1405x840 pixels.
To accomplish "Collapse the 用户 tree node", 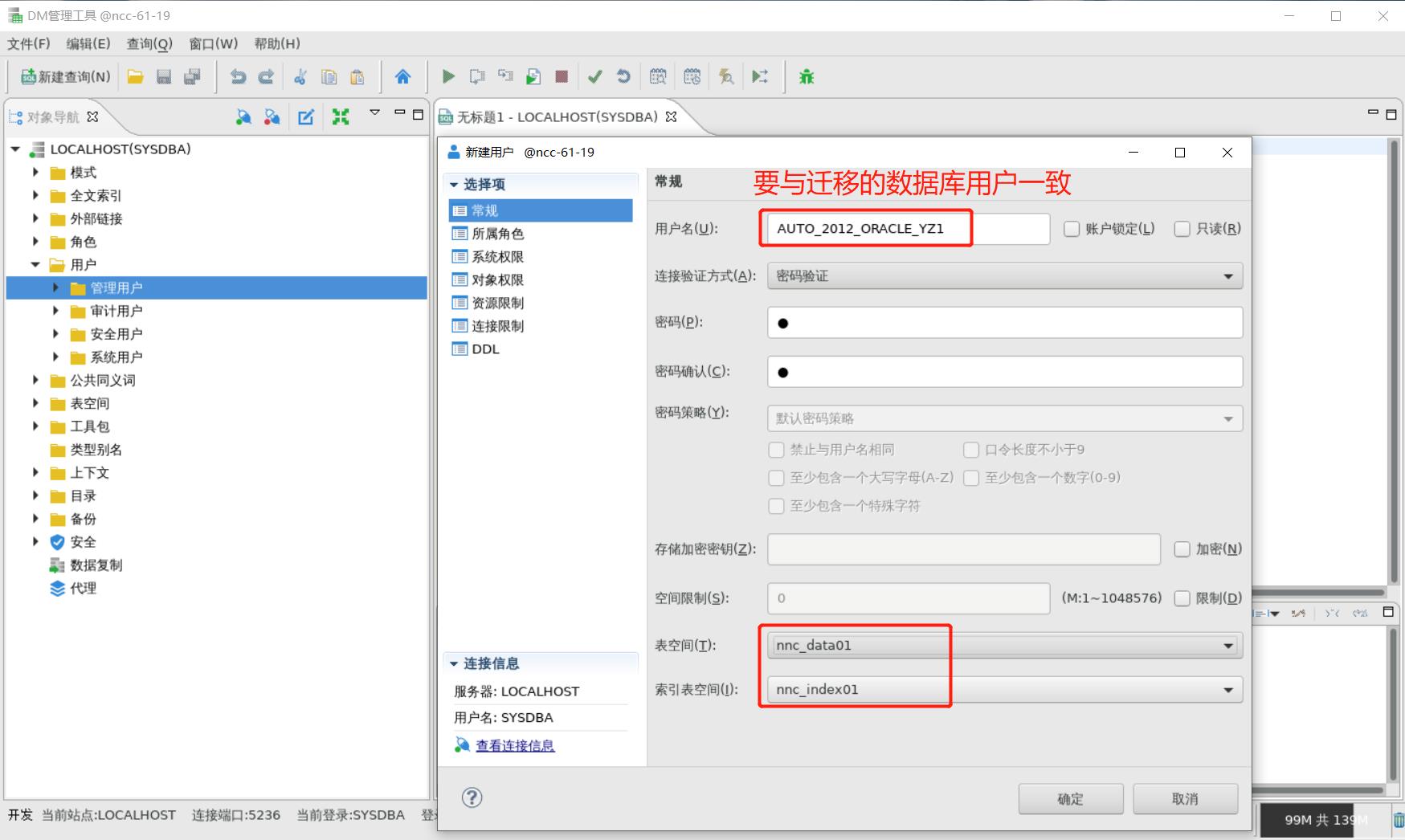I will 35,265.
